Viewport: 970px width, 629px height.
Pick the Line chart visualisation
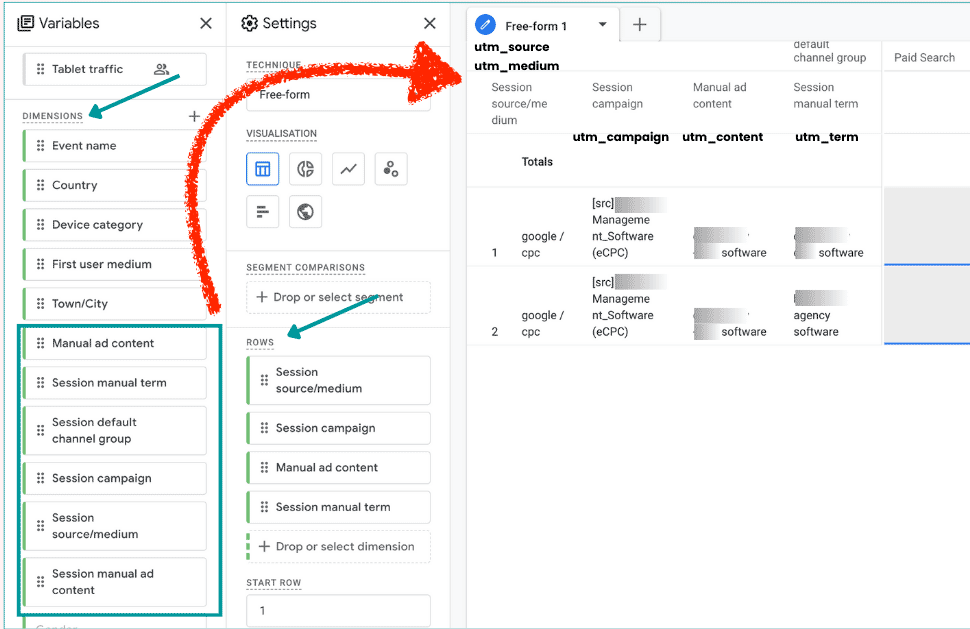[x=348, y=169]
